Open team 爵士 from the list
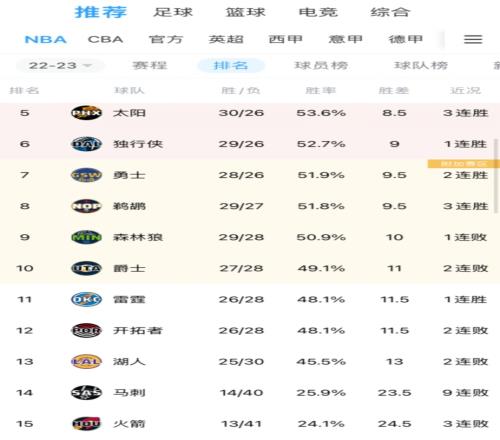500x440 pixels. (129, 268)
